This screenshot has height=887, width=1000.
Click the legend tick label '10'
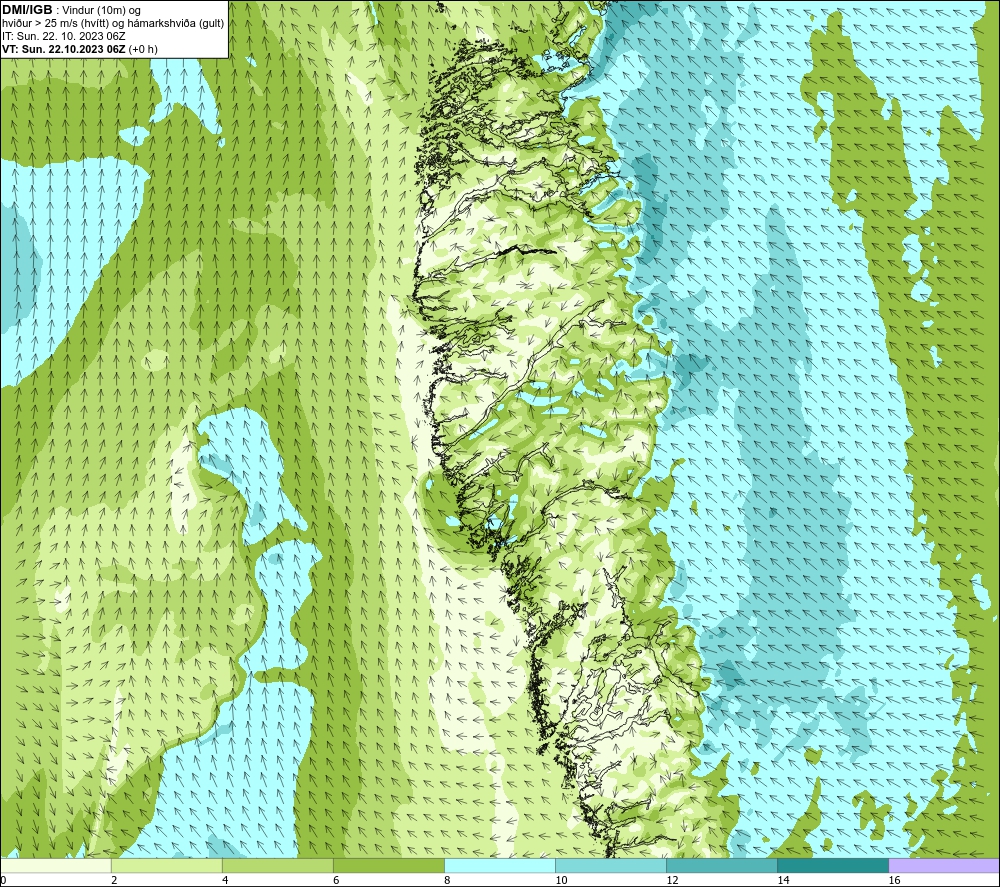click(561, 881)
